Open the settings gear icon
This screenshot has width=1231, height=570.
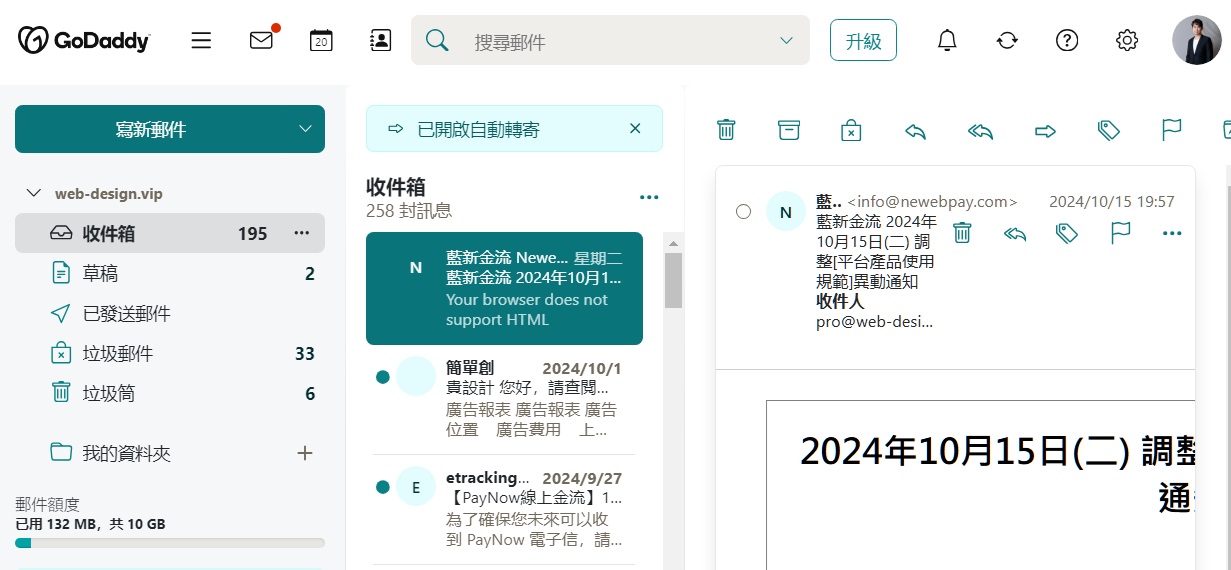1127,40
